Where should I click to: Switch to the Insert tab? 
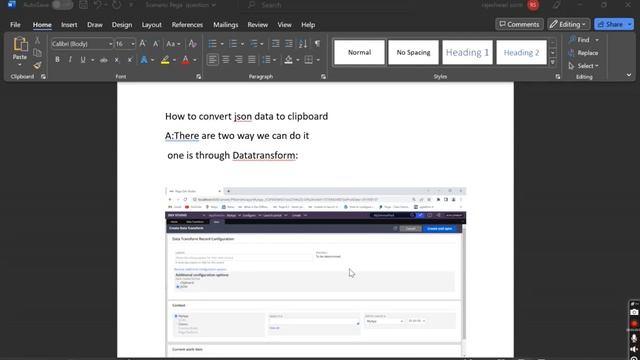(69, 24)
